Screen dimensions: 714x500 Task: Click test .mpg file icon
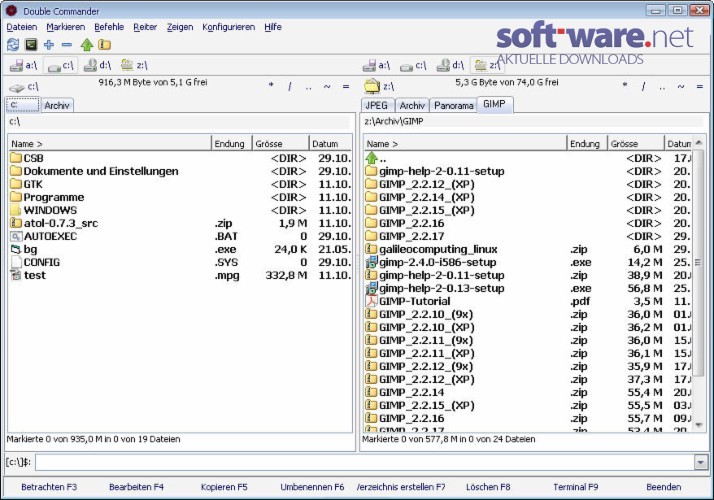pyautogui.click(x=16, y=275)
